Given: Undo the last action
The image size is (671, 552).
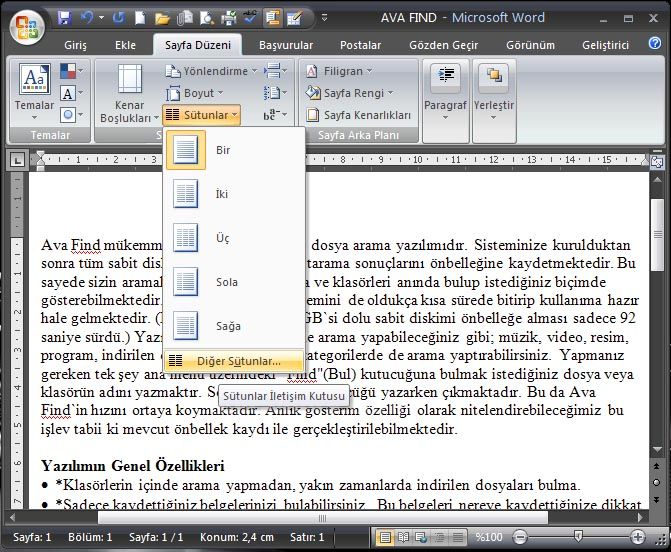Looking at the screenshot, I should (x=87, y=18).
